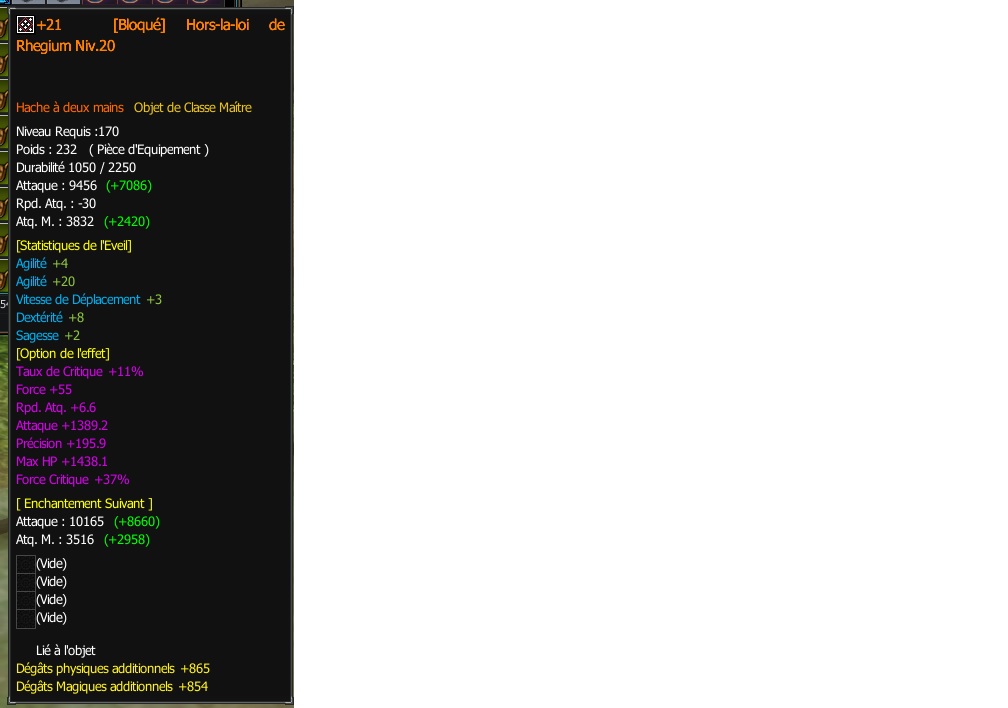Image resolution: width=1008 pixels, height=708 pixels.
Task: Click the 'Dextérité +8' stat
Action: (50, 318)
